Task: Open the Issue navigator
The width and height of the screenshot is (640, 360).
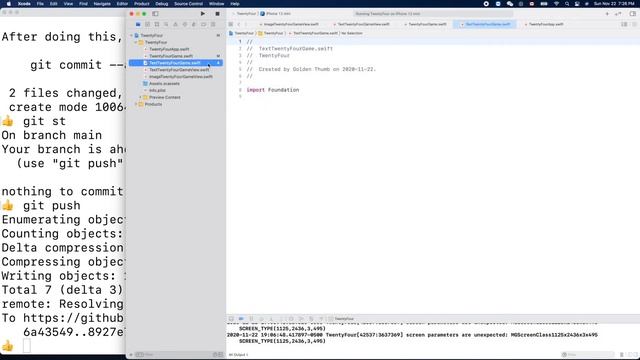Action: click(x=176, y=24)
